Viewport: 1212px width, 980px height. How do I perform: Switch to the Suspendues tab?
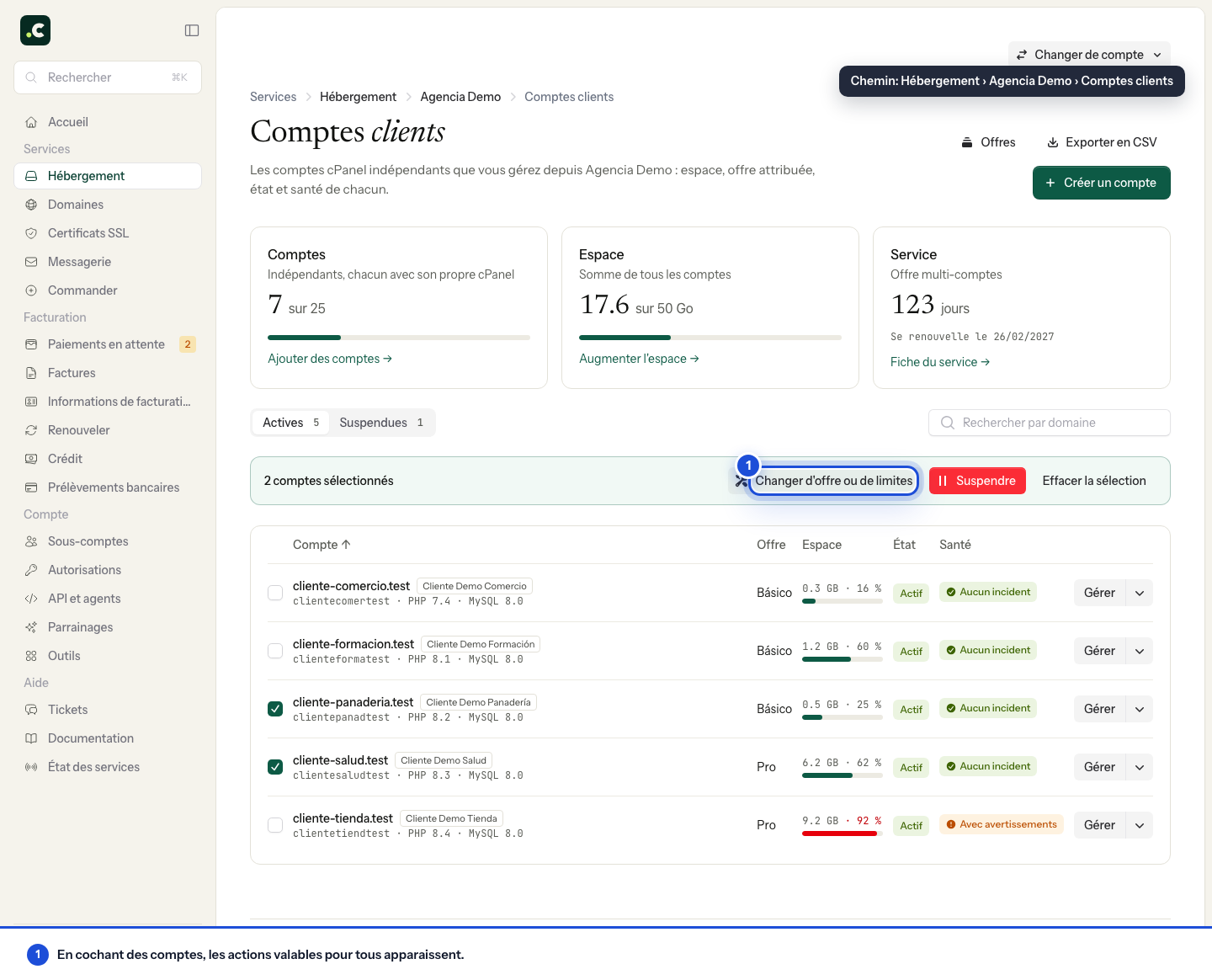[x=381, y=423]
